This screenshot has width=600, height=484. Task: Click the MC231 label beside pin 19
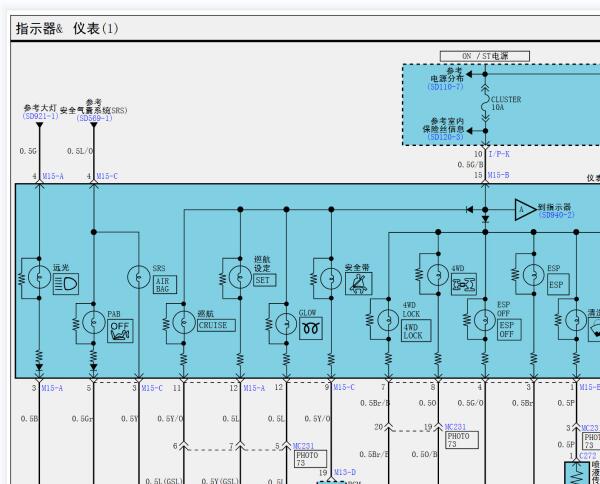click(455, 427)
